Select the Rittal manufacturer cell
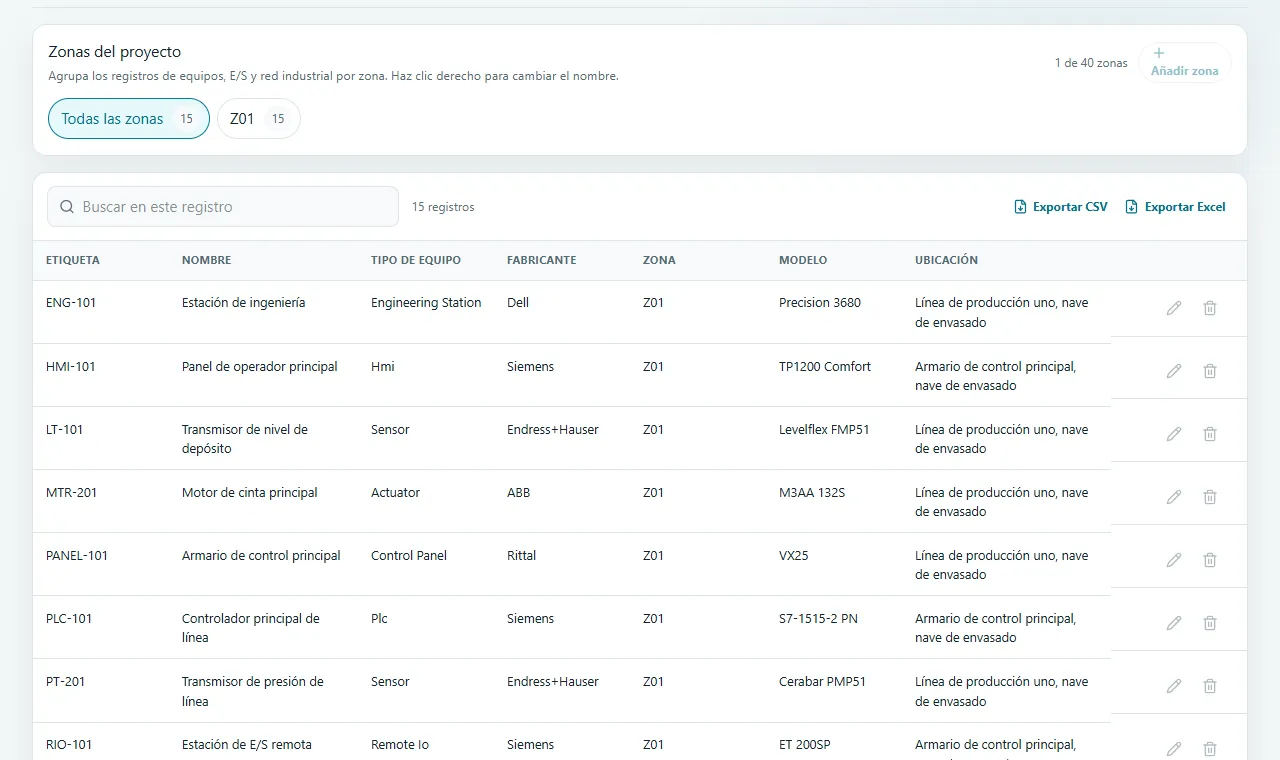The image size is (1280, 760). point(522,556)
